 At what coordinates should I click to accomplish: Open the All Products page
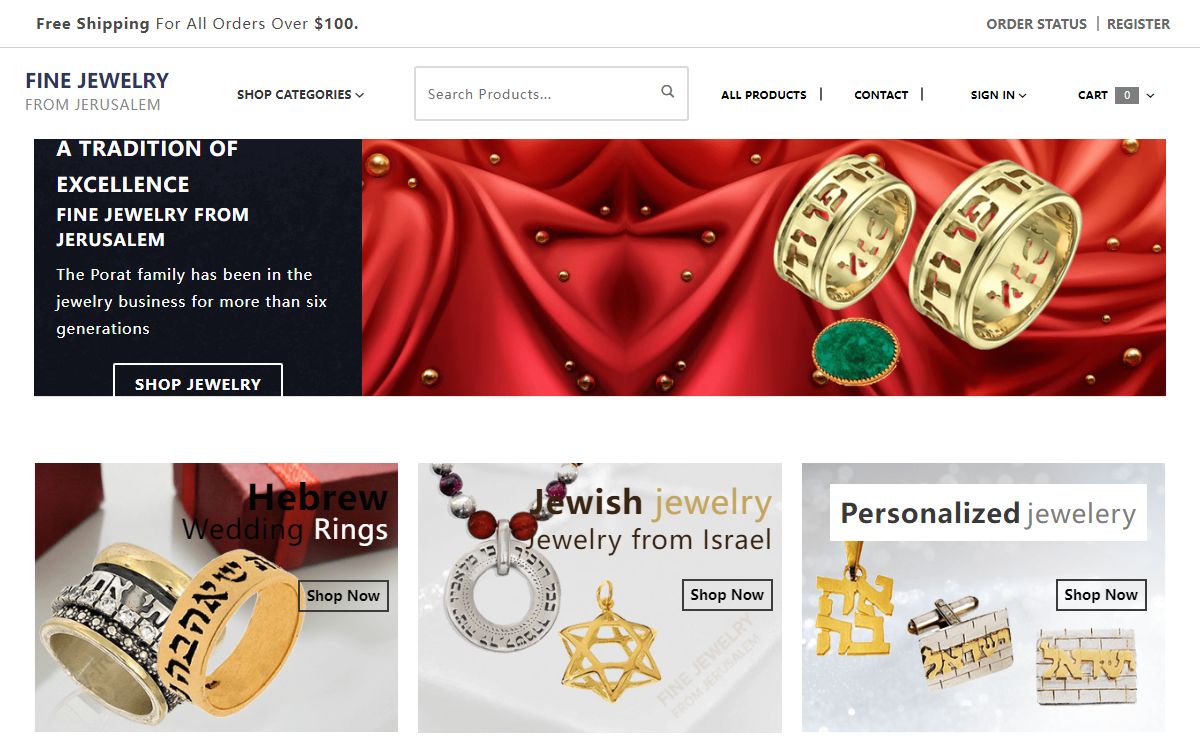763,95
